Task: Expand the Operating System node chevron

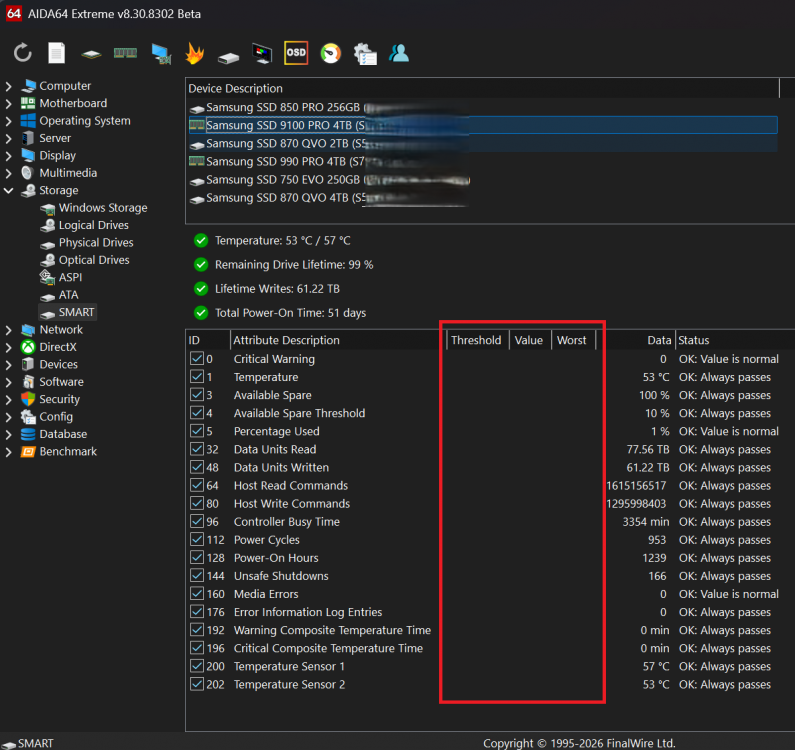Action: tap(8, 121)
